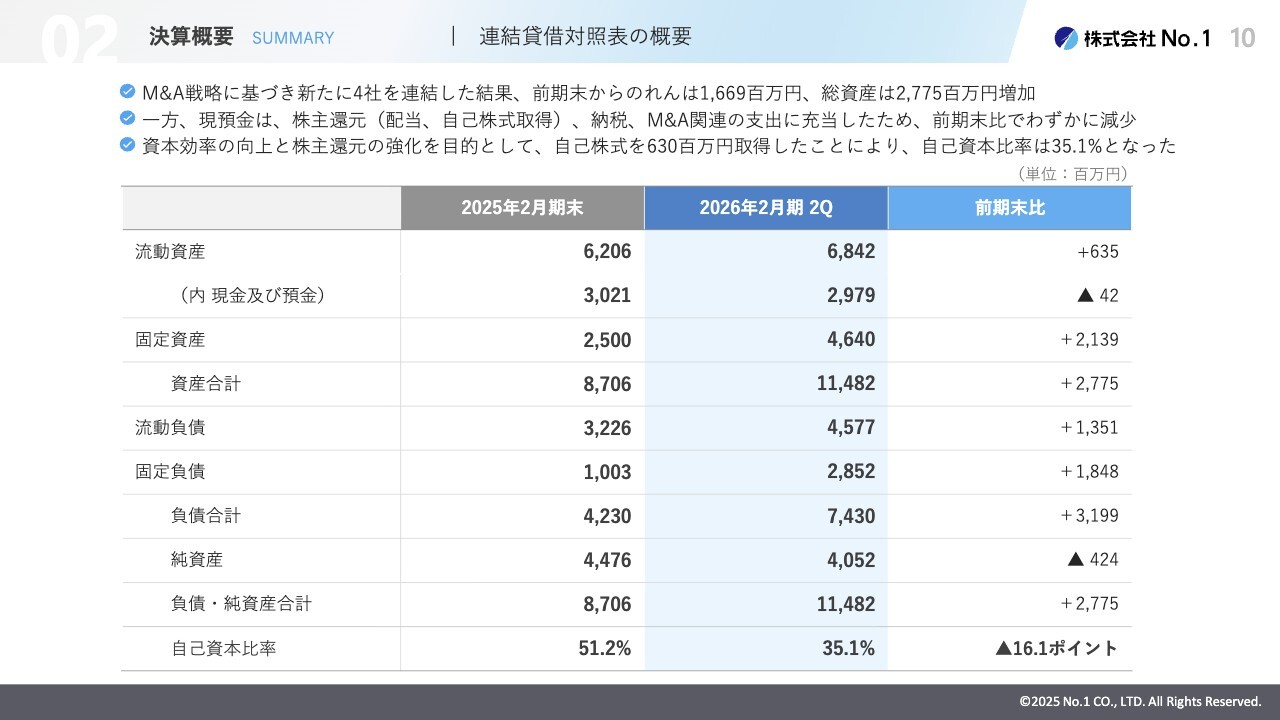Click page number 10 in the corner
The image size is (1280, 720).
point(1242,38)
